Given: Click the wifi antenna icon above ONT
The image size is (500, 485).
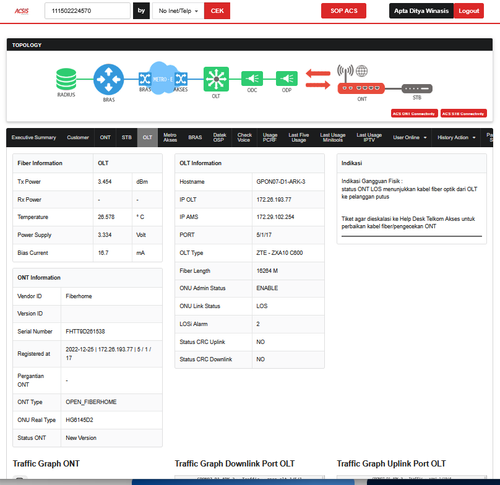Looking at the screenshot, I should click(345, 73).
